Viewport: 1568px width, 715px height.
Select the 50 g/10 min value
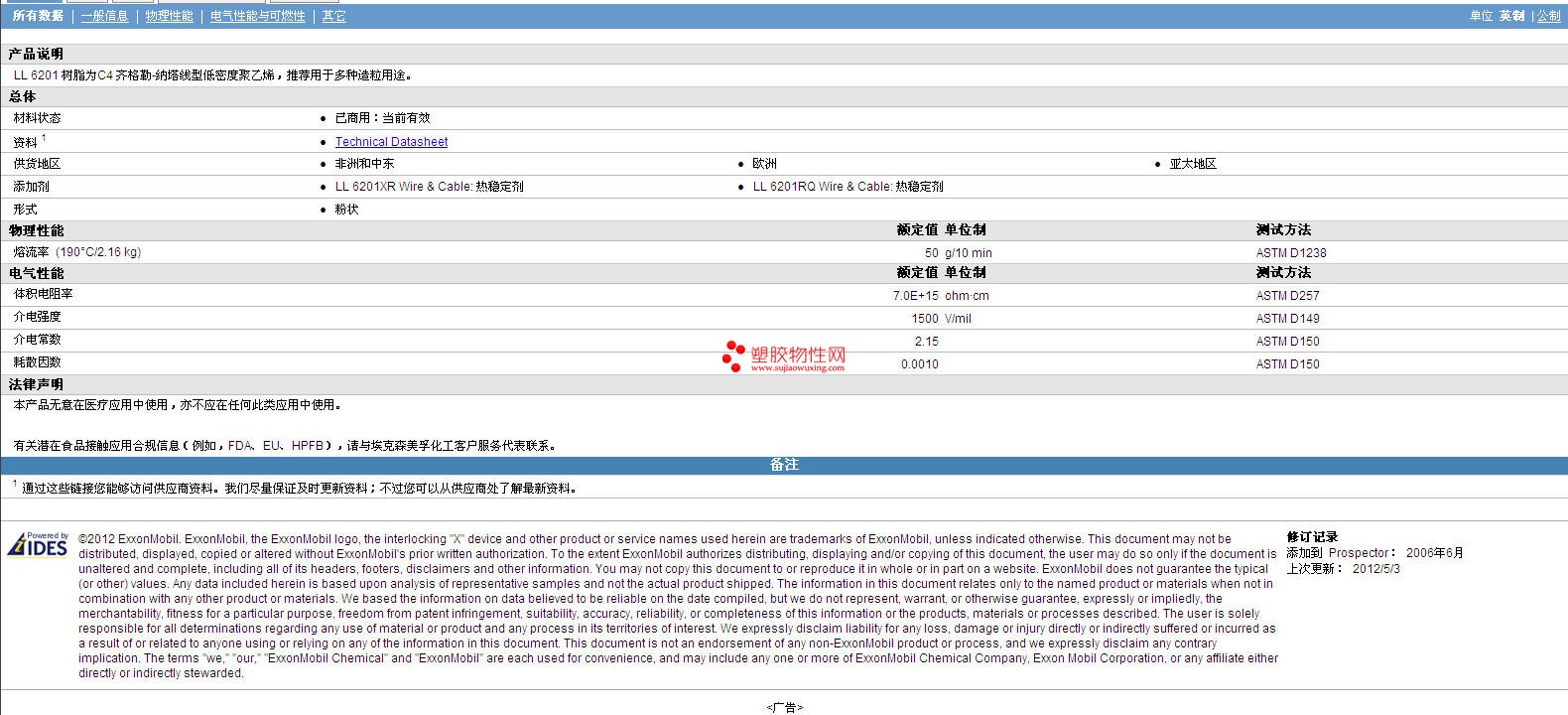point(958,253)
